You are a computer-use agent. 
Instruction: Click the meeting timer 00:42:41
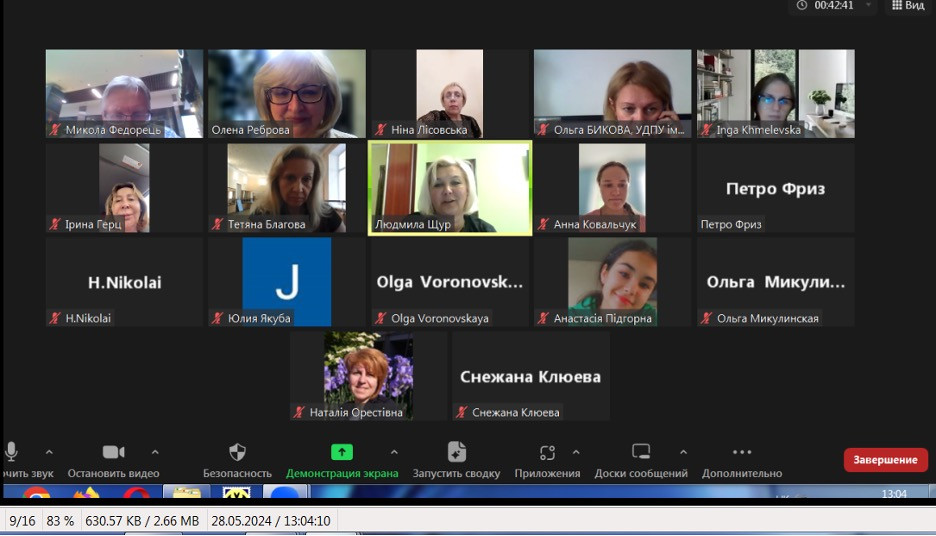(x=834, y=5)
